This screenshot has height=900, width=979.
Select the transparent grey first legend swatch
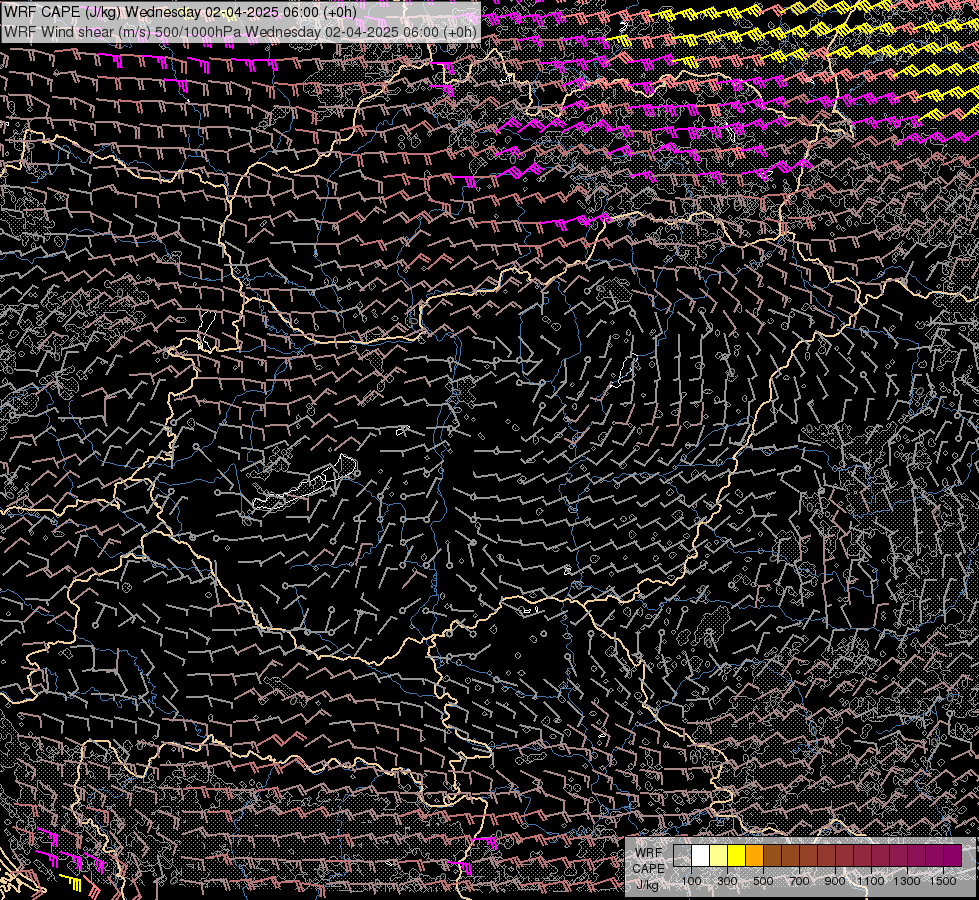[682, 855]
